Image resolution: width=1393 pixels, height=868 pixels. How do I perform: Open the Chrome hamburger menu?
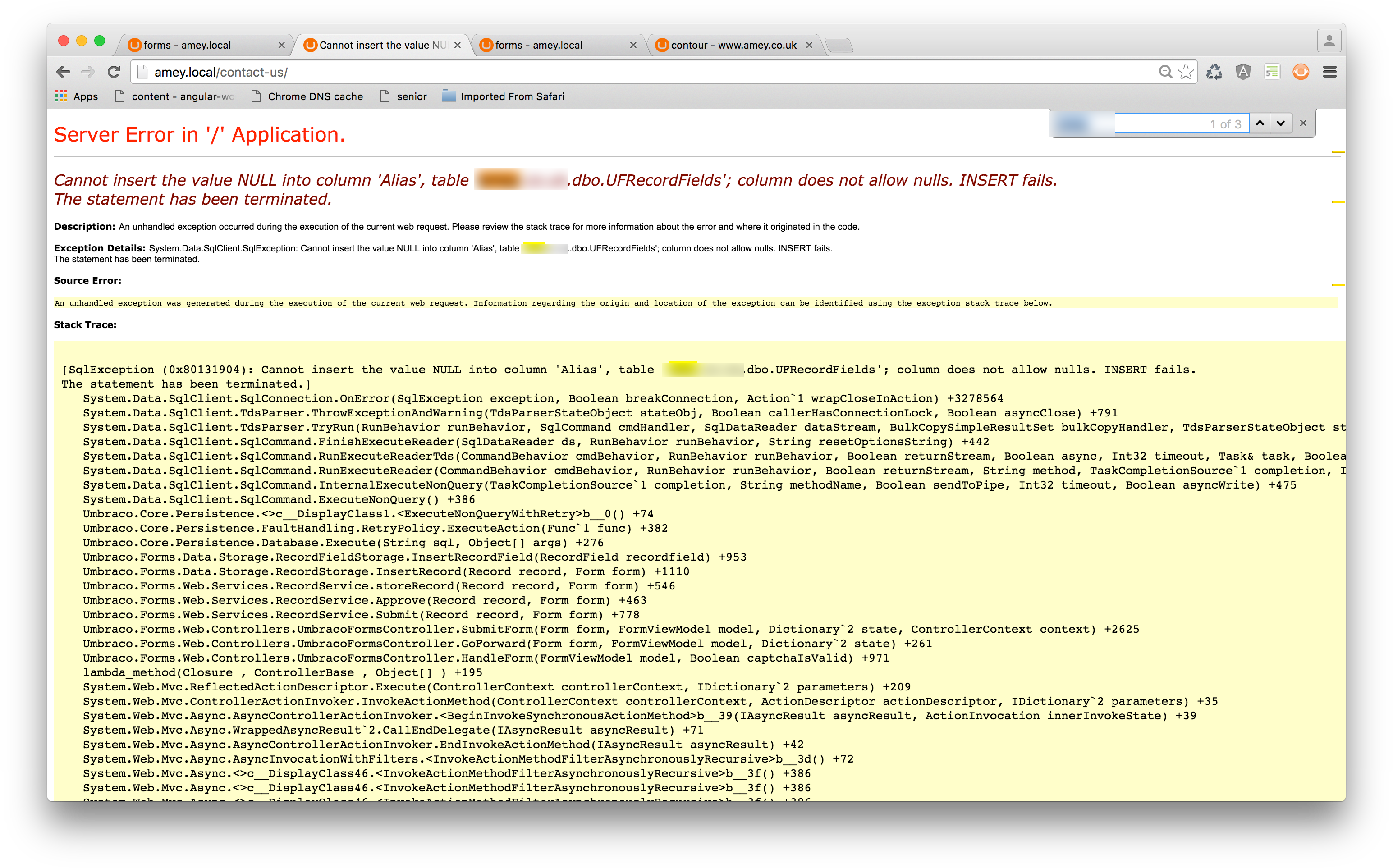tap(1330, 72)
